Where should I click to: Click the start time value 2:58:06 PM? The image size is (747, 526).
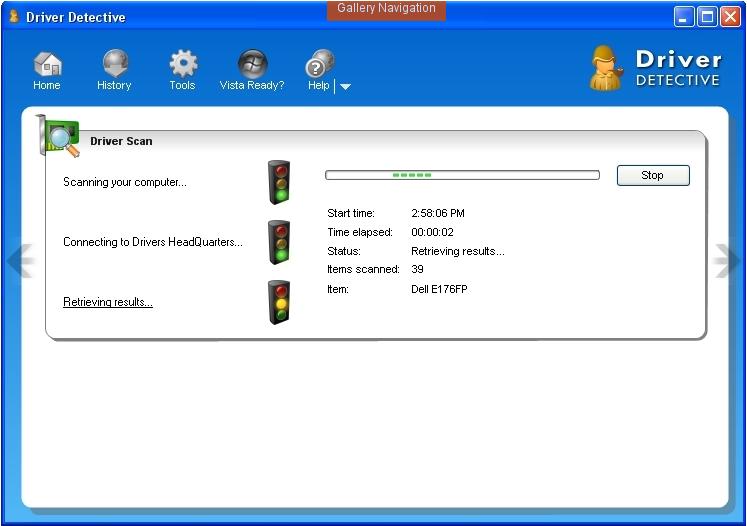tap(438, 213)
